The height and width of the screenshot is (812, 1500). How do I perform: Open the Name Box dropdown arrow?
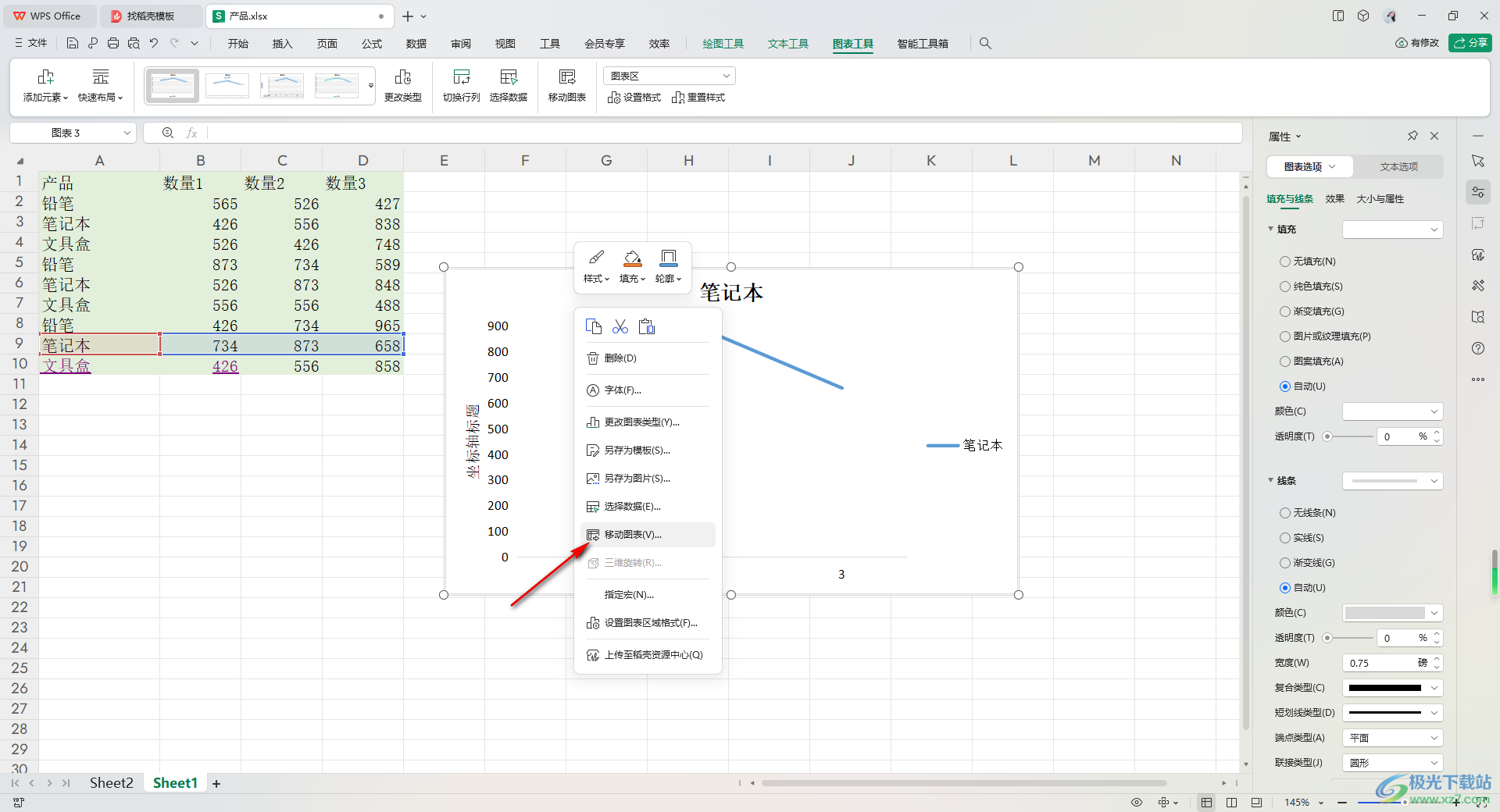127,134
